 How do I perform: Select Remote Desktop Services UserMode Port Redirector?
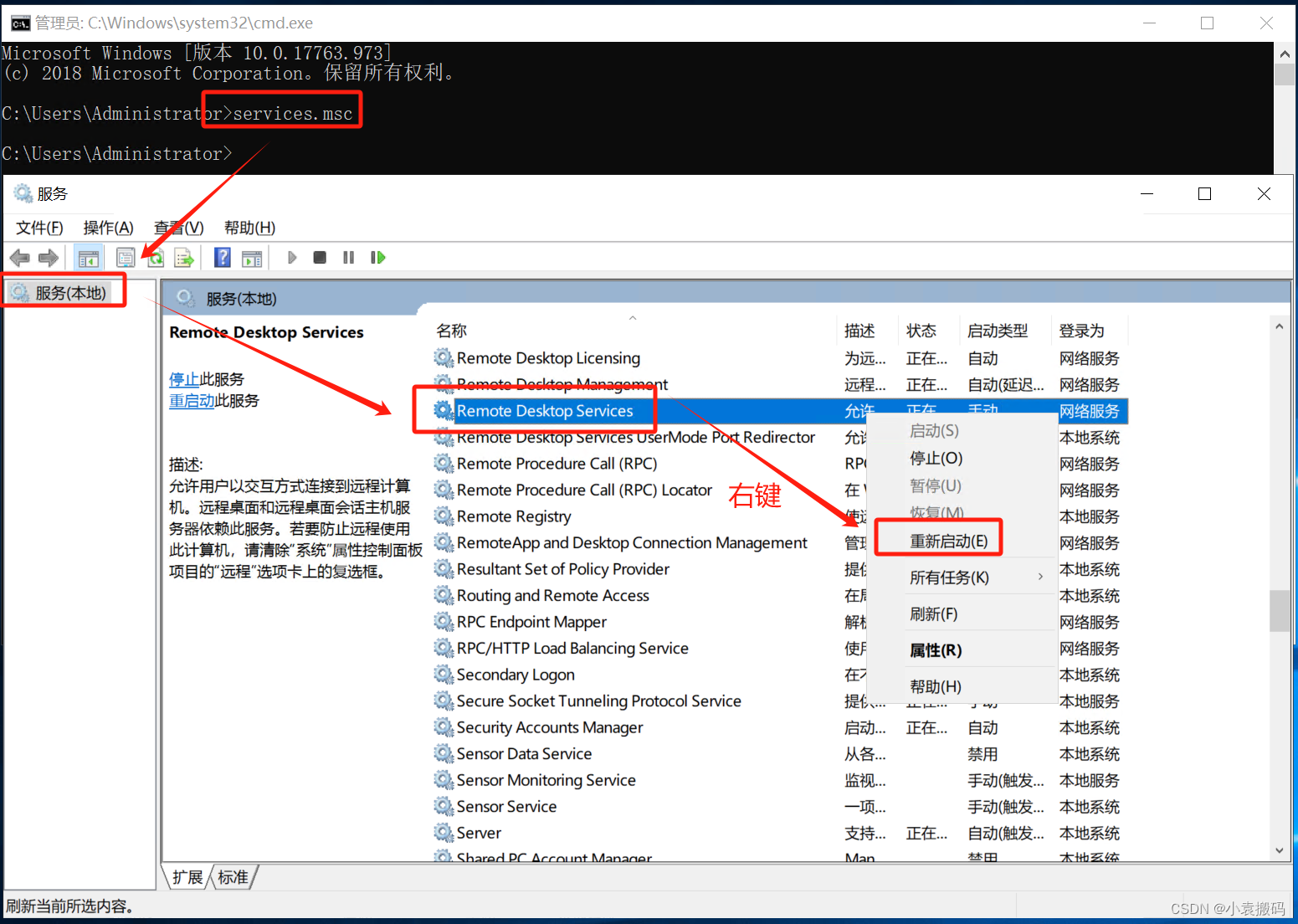coord(636,437)
